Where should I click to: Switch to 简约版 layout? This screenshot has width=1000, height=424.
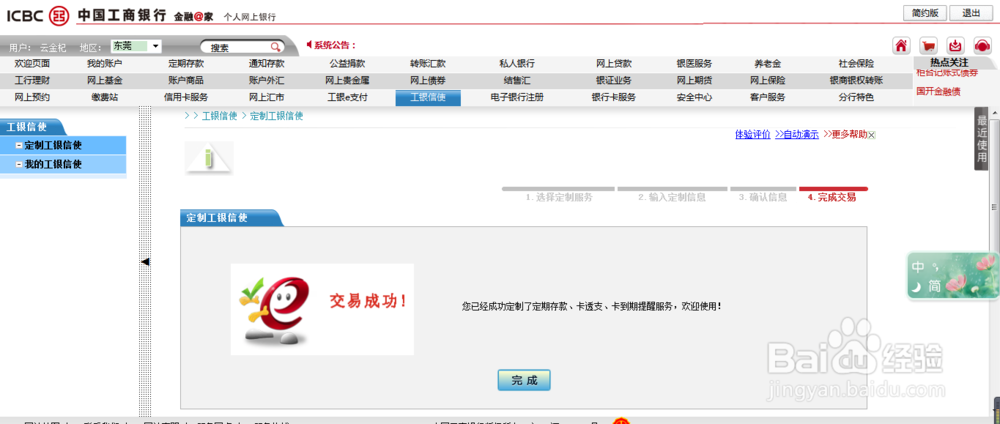coord(925,13)
